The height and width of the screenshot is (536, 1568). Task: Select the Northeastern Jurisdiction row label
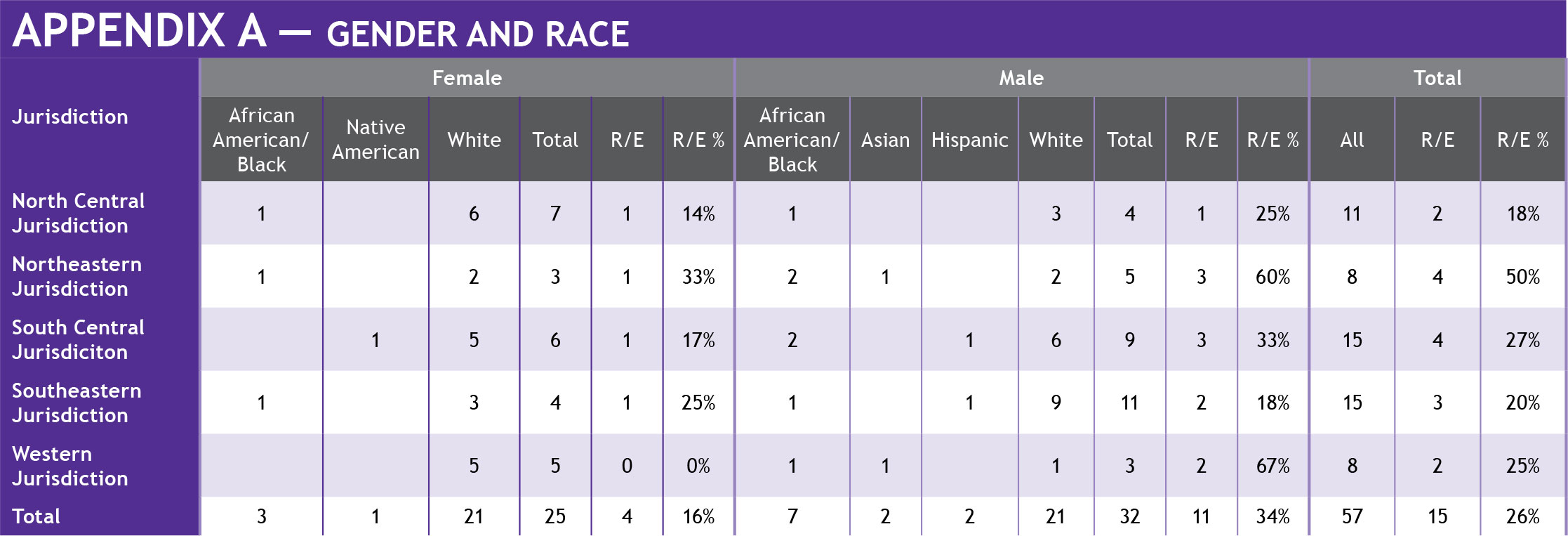pos(77,276)
